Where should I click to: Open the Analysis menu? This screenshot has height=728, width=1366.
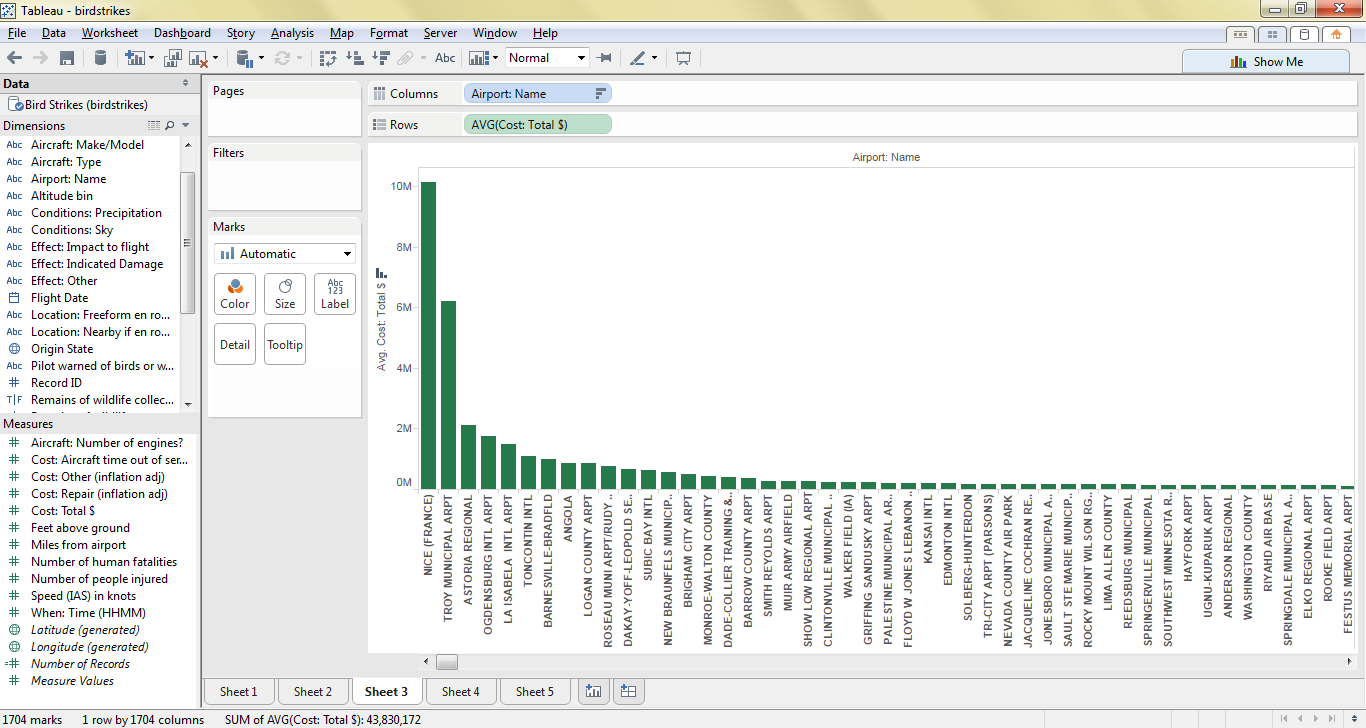click(x=292, y=33)
